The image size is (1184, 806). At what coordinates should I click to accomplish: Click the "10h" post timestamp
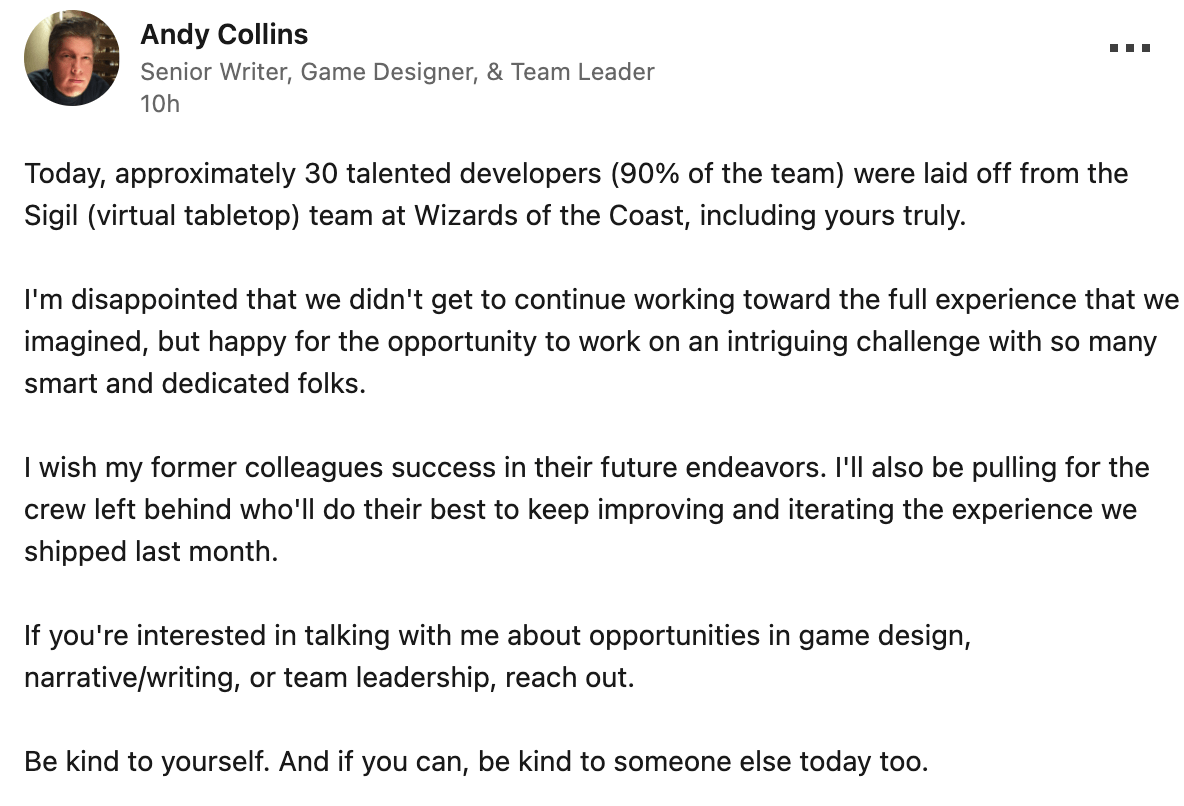(x=160, y=103)
